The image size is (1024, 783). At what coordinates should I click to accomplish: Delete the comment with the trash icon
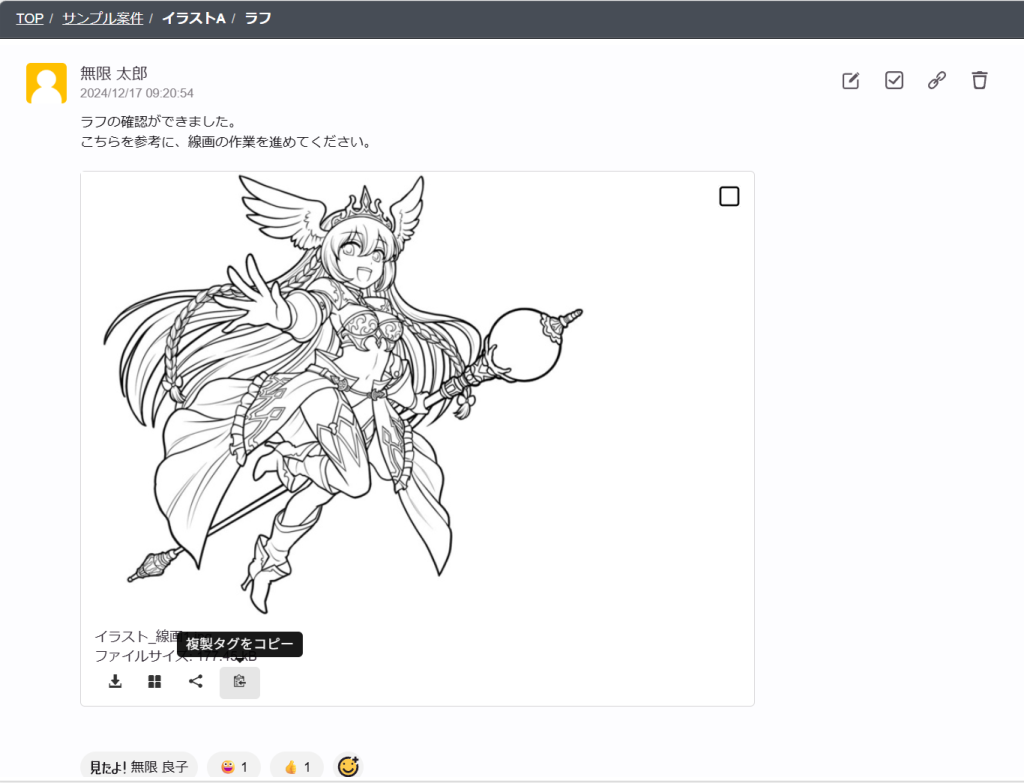980,81
